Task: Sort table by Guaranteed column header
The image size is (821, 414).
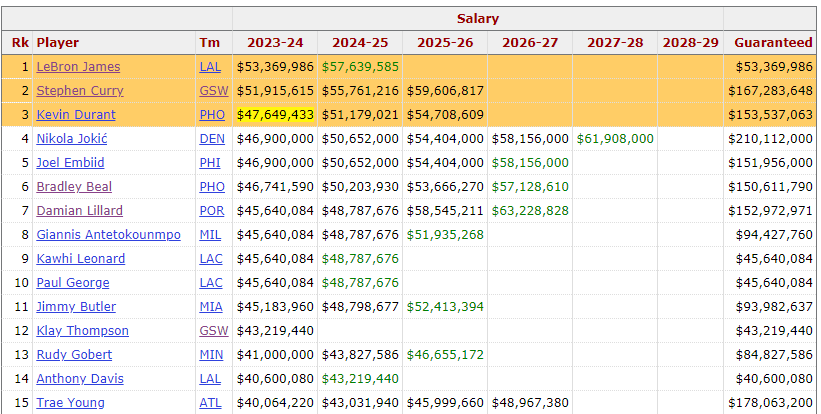Action: 773,43
